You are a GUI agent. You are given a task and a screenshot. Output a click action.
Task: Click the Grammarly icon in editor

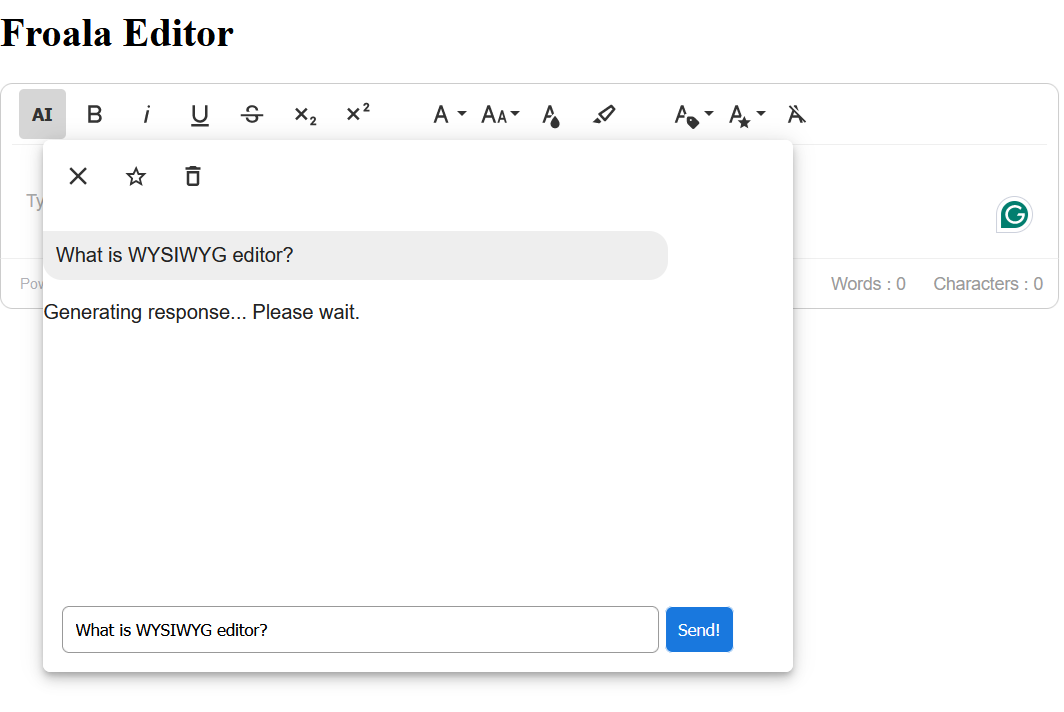tap(1014, 214)
